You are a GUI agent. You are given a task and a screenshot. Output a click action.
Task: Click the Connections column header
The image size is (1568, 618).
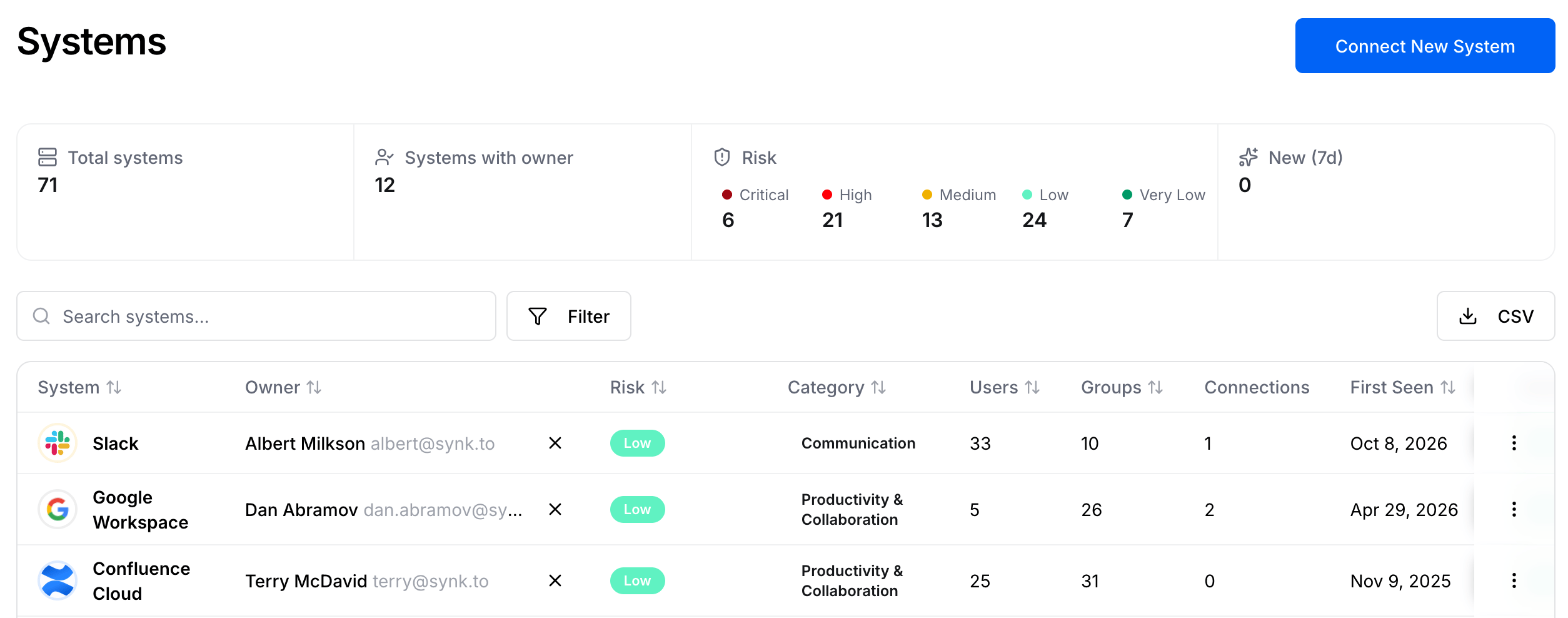[x=1257, y=387]
